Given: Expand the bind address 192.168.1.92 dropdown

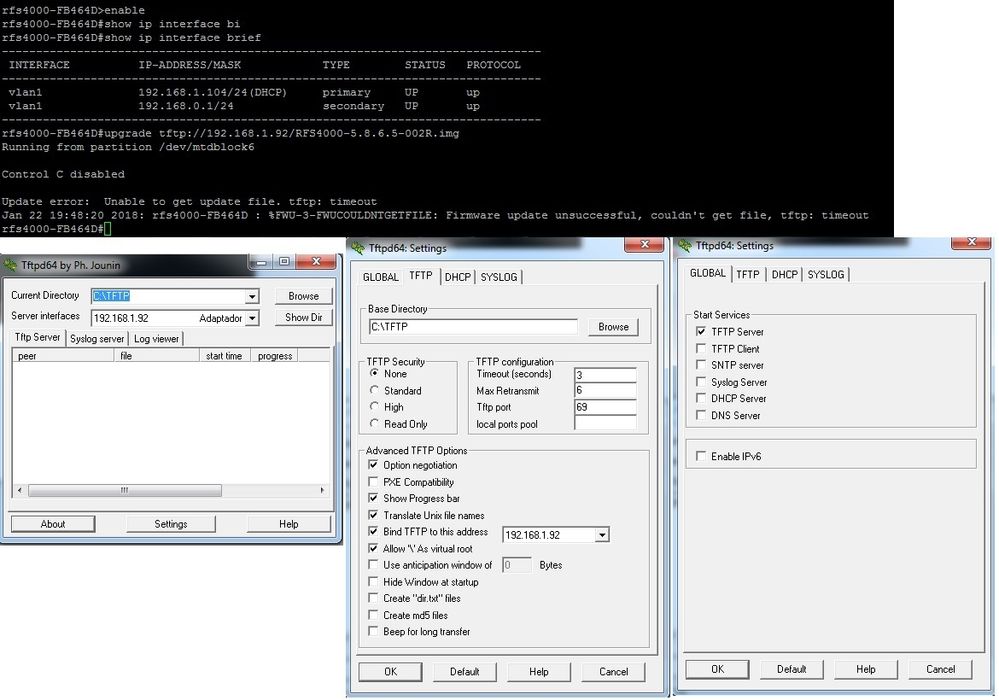Looking at the screenshot, I should 601,535.
